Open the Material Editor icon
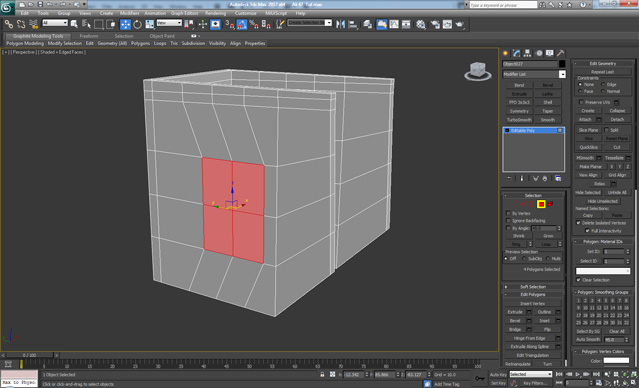The width and height of the screenshot is (639, 388). 421,24
